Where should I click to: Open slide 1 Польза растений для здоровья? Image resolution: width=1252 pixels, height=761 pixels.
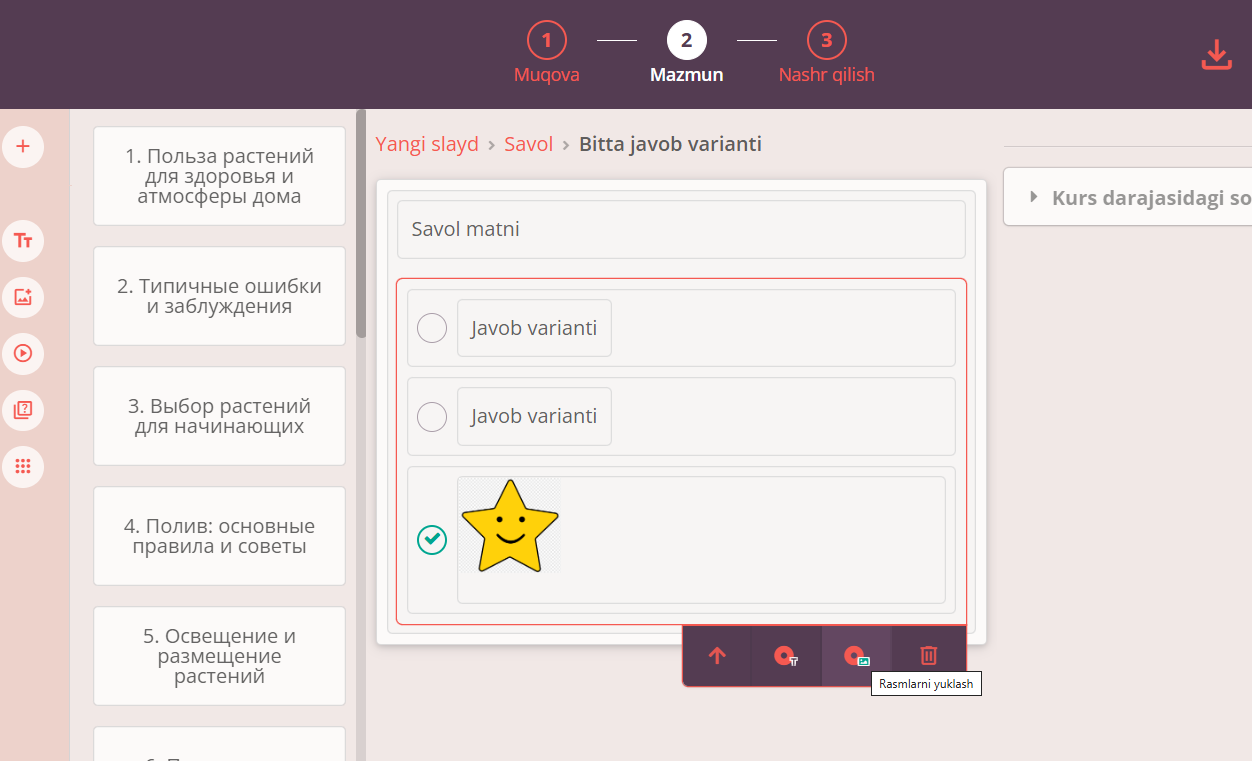click(219, 176)
